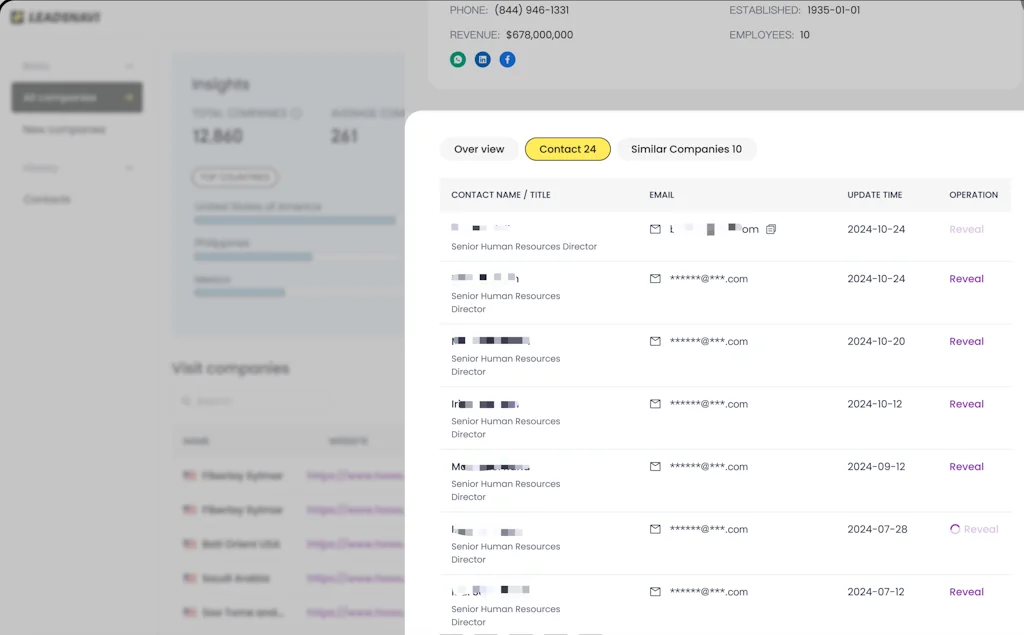Copy the revealed email using the copy icon

click(x=771, y=229)
